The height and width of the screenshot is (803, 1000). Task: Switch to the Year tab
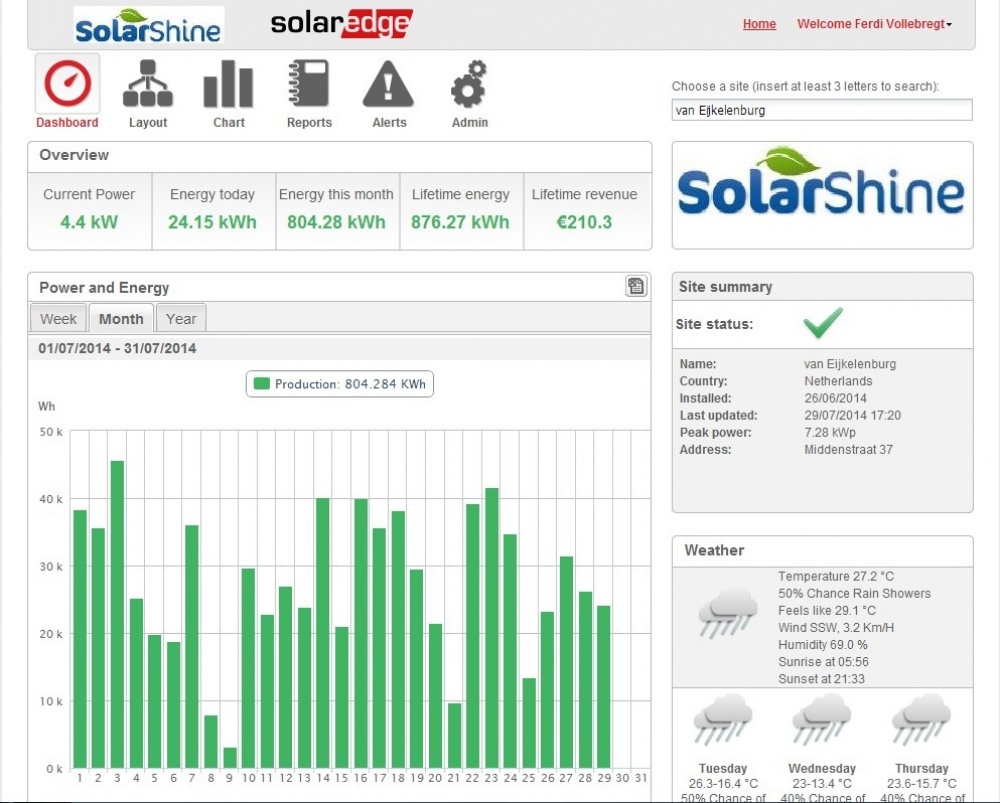pos(181,319)
